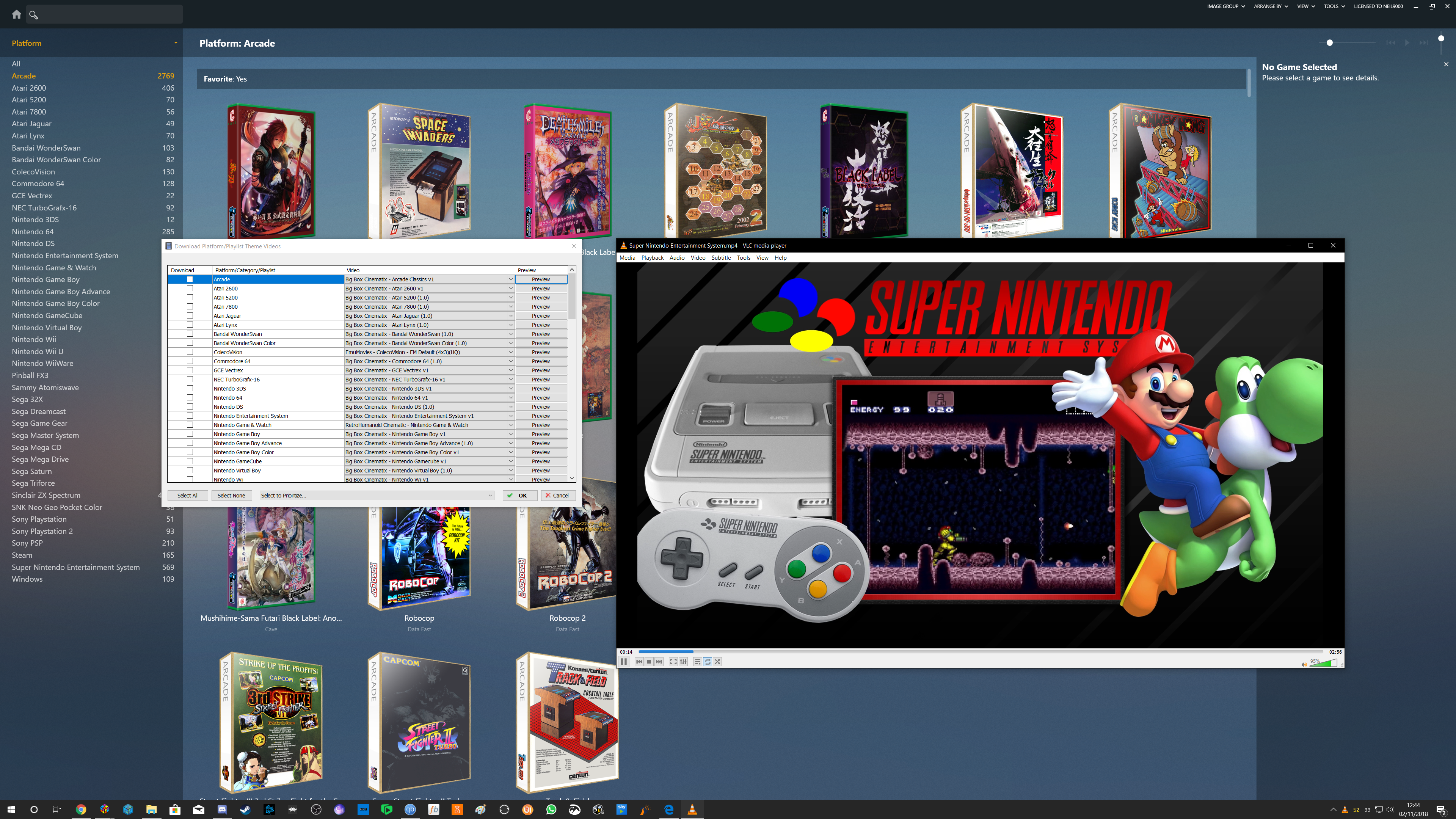
Task: Open Microsoft Edge from the taskbar
Action: click(x=668, y=810)
